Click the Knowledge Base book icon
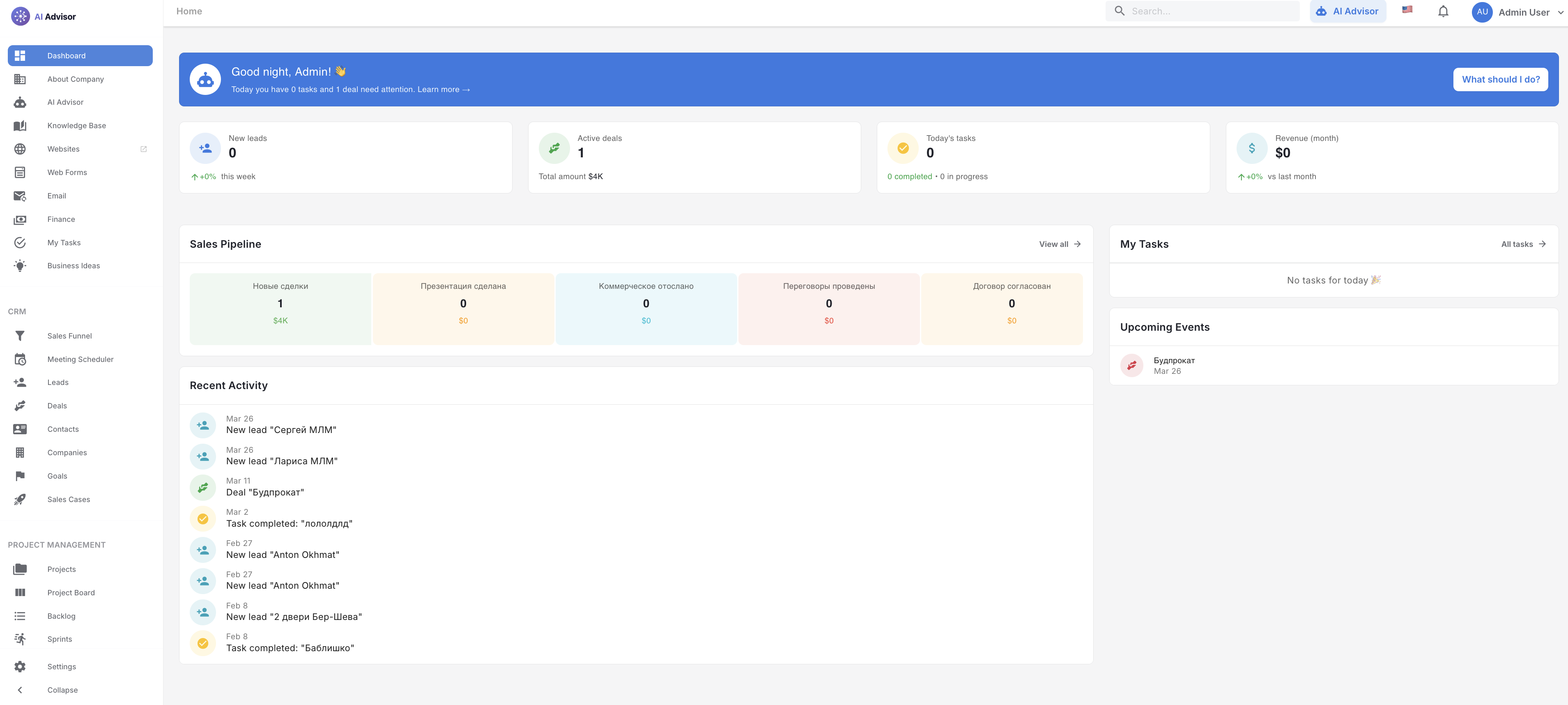 tap(20, 125)
